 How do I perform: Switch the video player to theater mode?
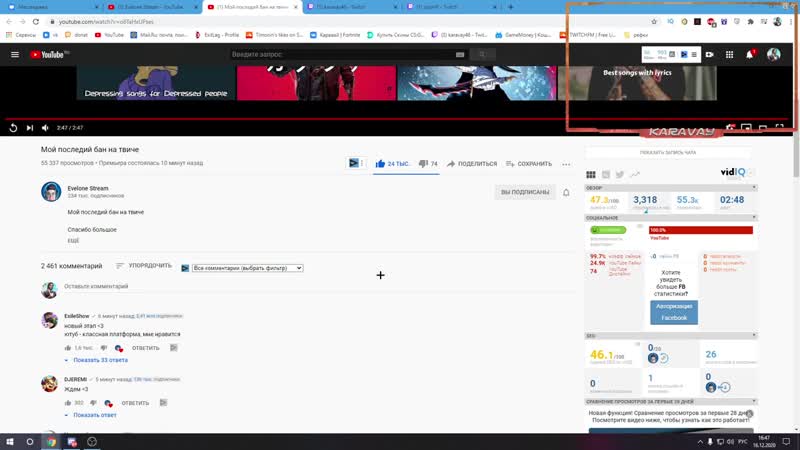coord(763,128)
